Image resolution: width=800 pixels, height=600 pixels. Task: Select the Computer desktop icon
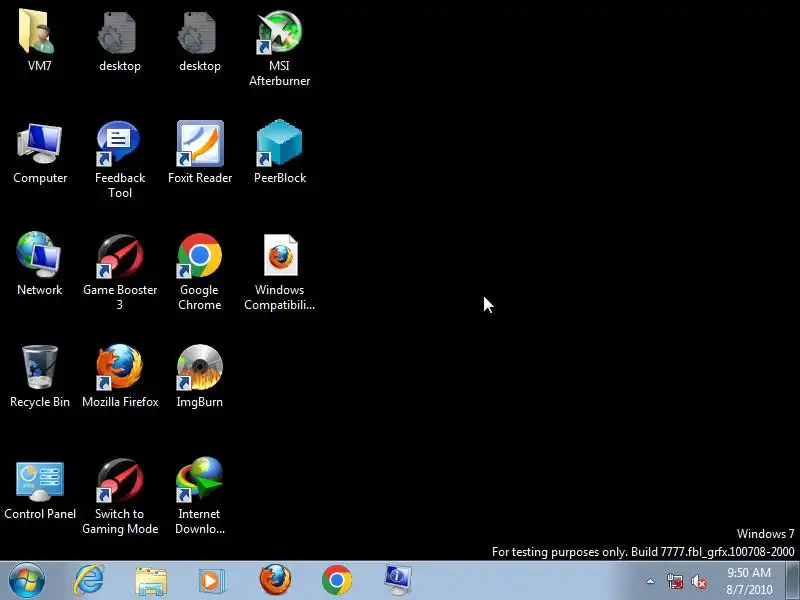[40, 145]
